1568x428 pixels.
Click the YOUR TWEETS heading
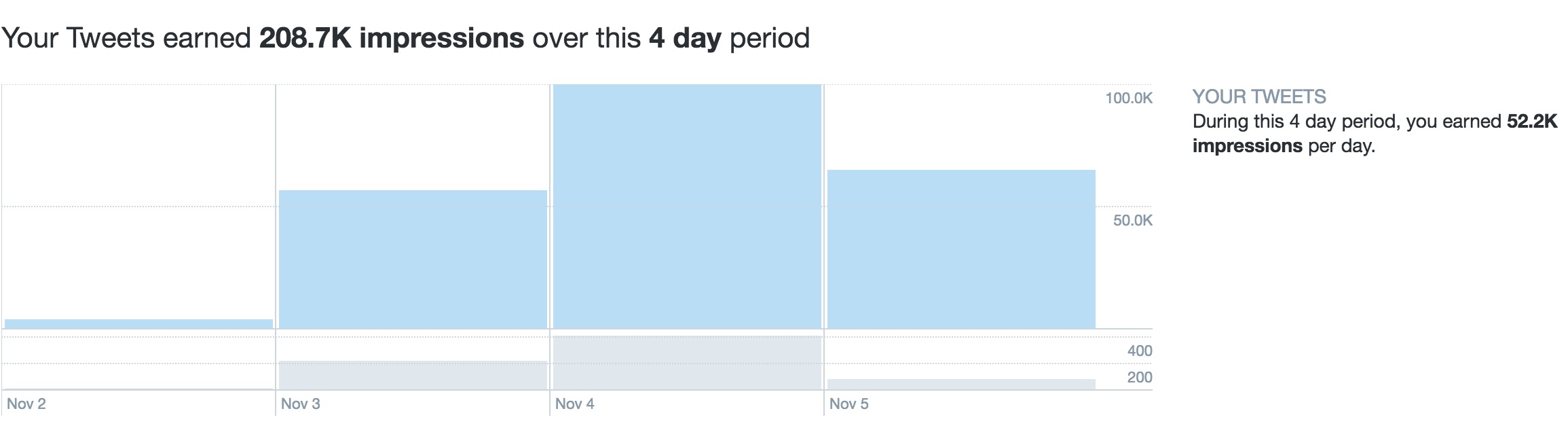coord(1259,97)
